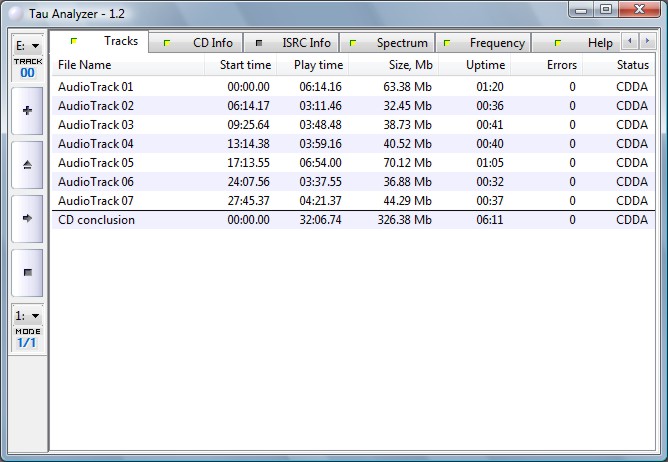Click the plus button in the sidebar
Image resolution: width=668 pixels, height=462 pixels.
[26, 110]
